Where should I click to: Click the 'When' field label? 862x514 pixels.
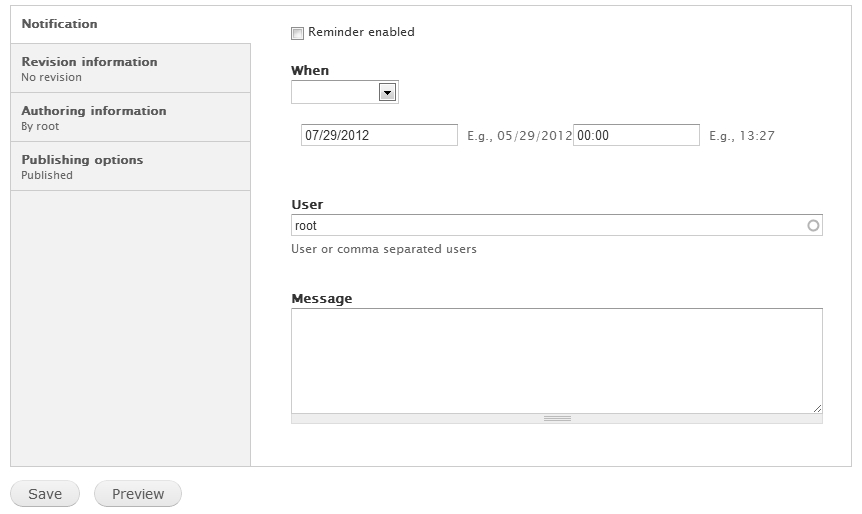tap(310, 71)
